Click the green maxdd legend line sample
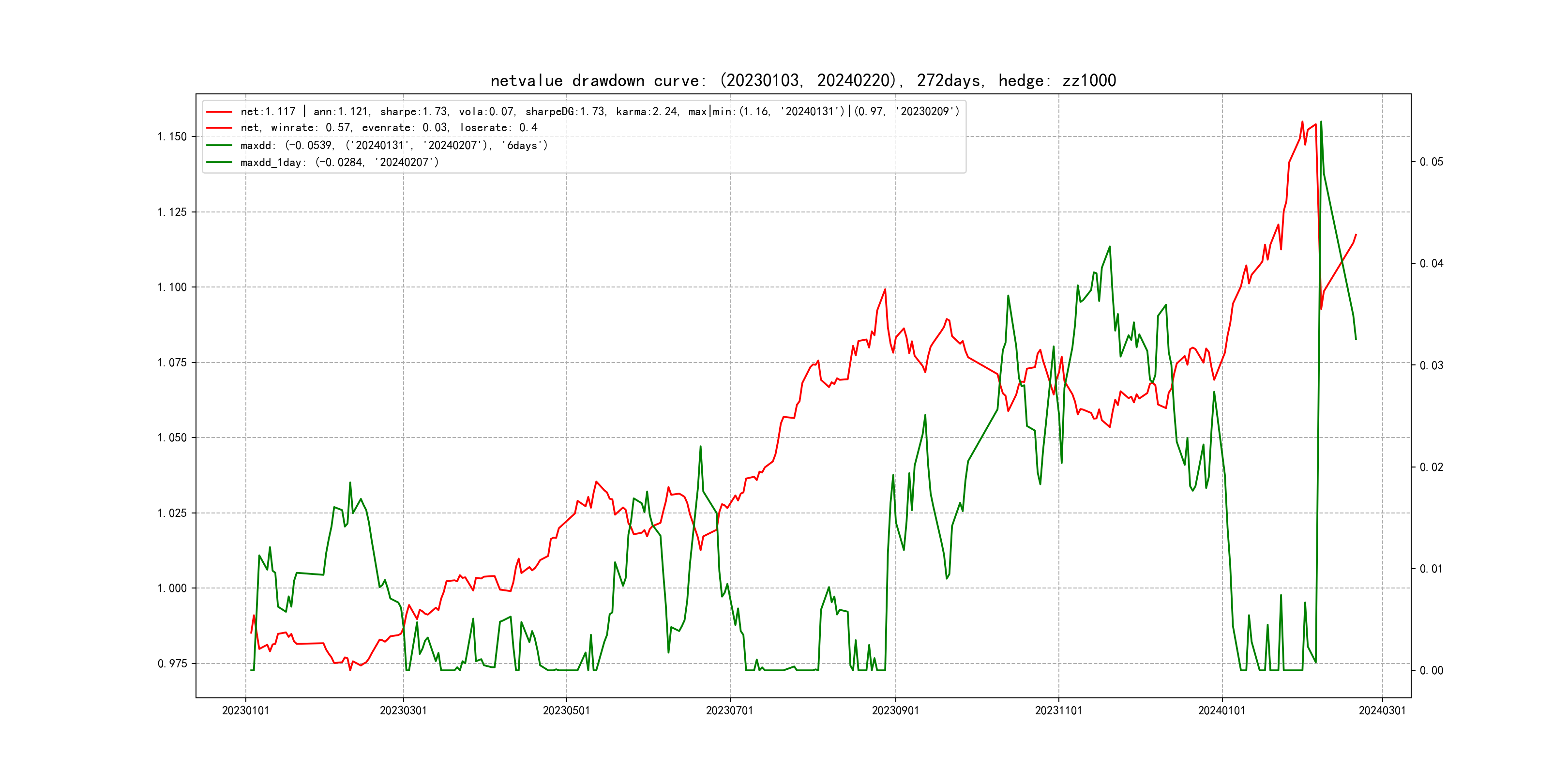 [x=219, y=146]
